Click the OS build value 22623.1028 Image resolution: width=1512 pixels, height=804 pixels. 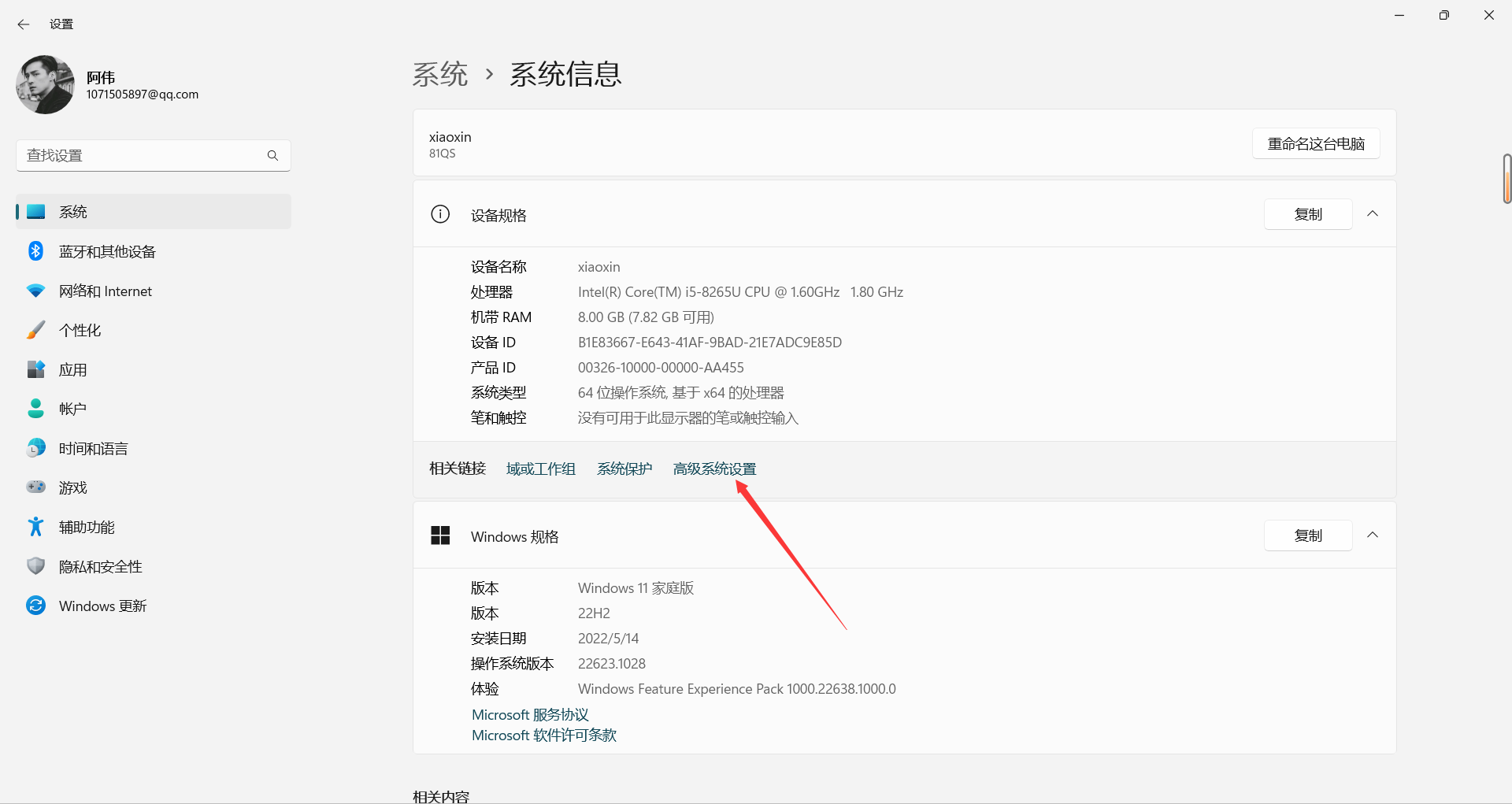pos(612,664)
